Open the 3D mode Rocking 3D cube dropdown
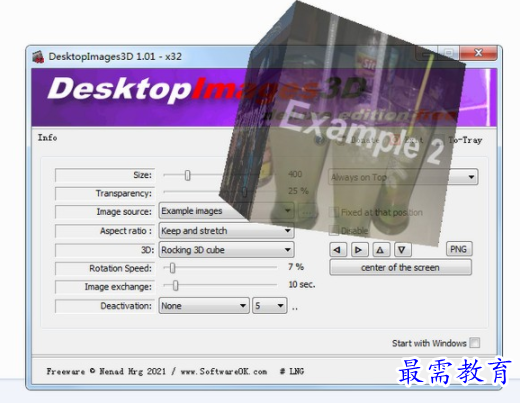520x403 pixels. [226, 250]
